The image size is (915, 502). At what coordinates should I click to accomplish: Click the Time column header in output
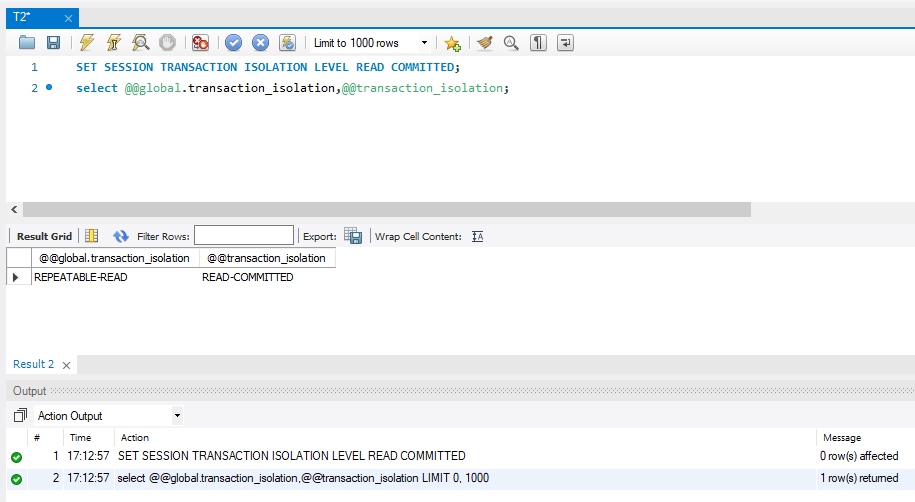tap(81, 438)
